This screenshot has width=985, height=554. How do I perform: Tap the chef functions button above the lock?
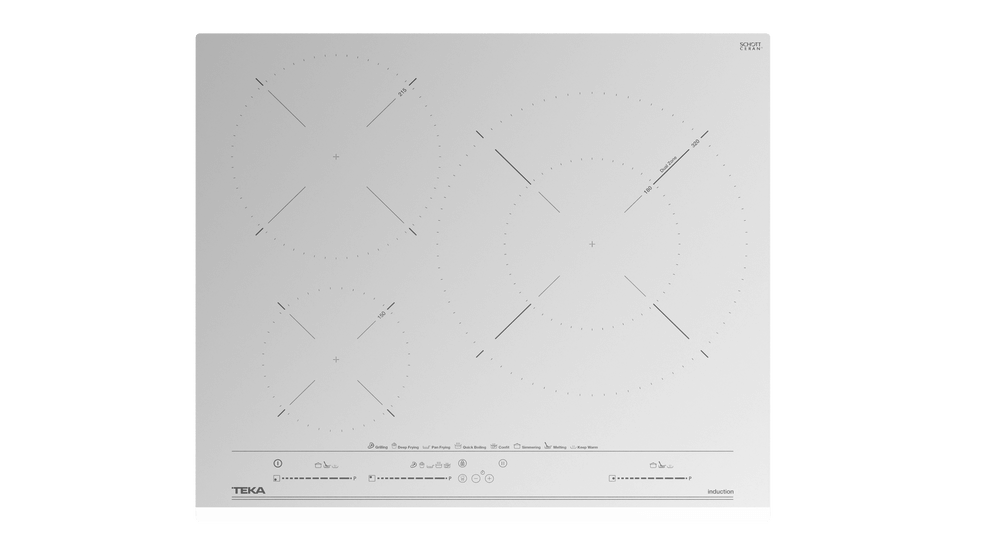coord(462,463)
